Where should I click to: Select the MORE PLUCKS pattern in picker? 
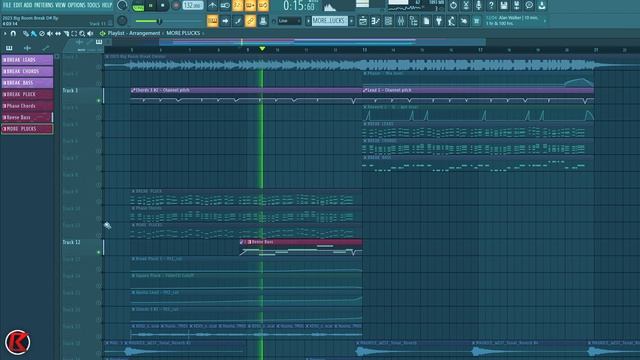(x=27, y=129)
